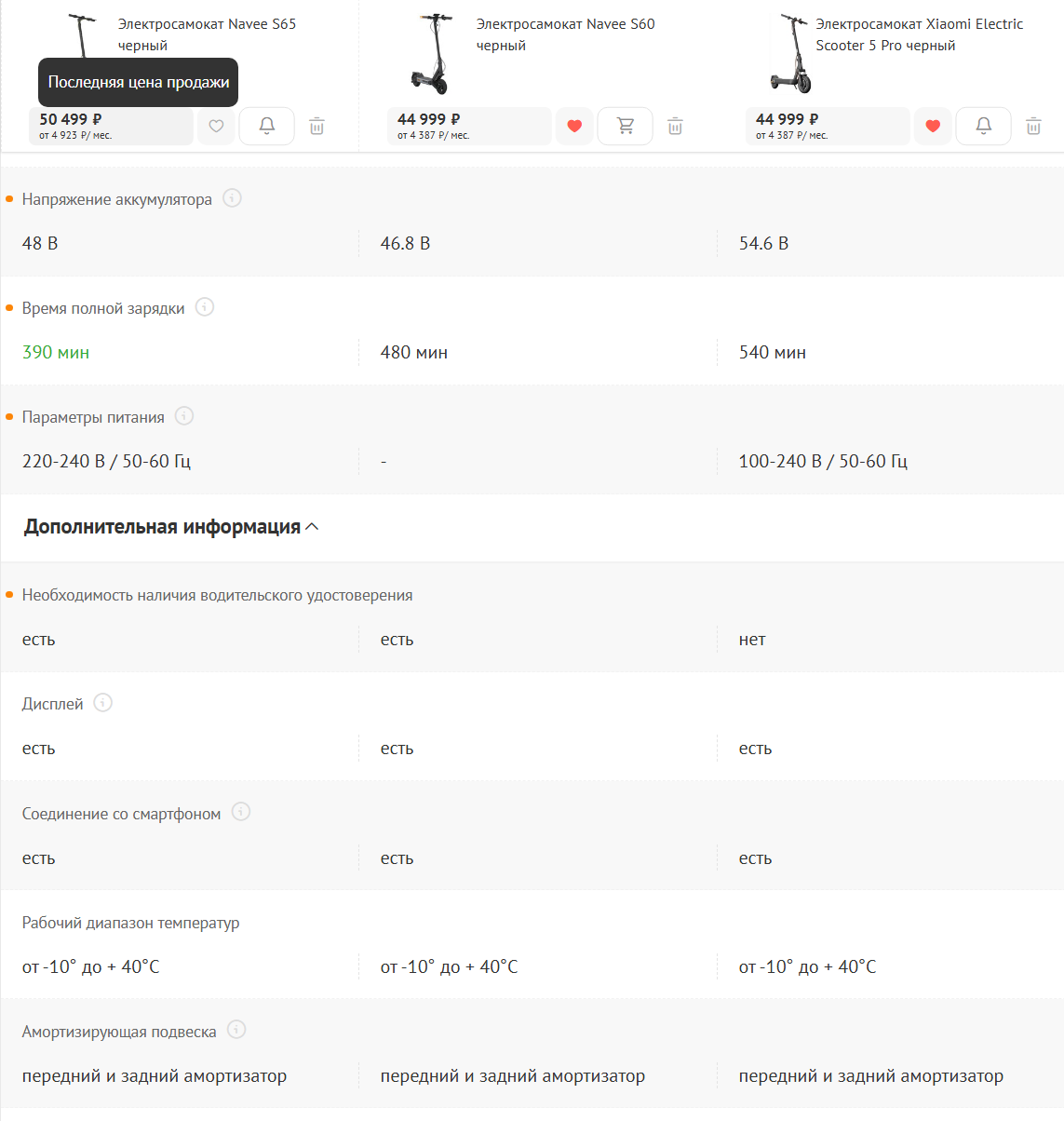Viewport: 1064px width, 1121px height.
Task: Unfavorite Xiaomi Electric Scooter 5 Pro heart
Action: (933, 126)
